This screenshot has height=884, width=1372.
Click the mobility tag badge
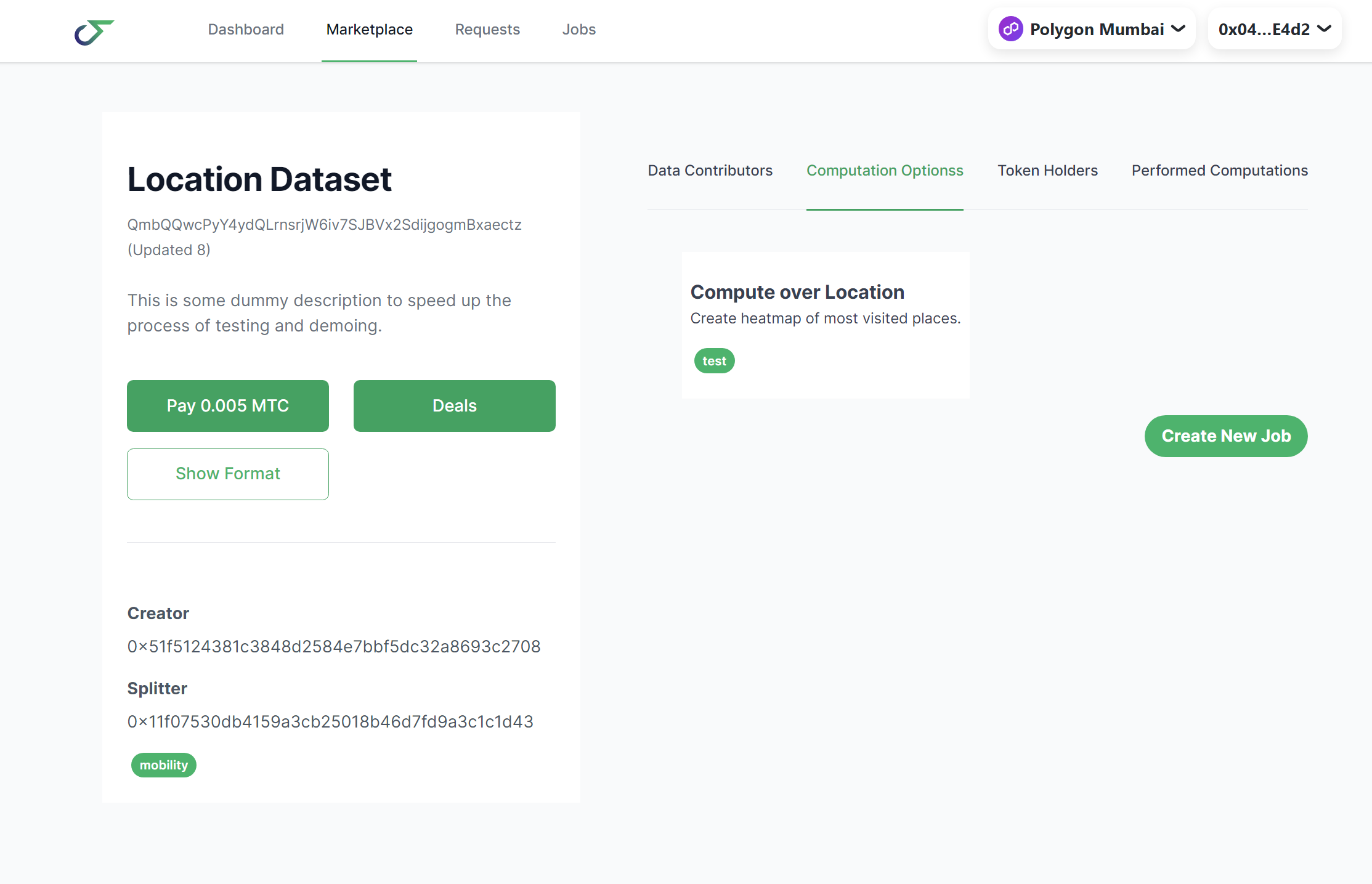[163, 765]
